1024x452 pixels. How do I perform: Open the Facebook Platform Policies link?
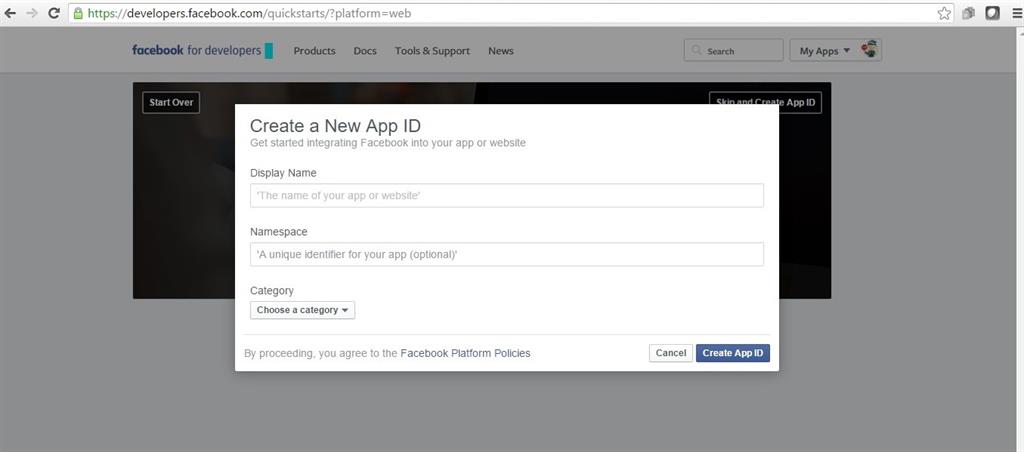(x=465, y=353)
